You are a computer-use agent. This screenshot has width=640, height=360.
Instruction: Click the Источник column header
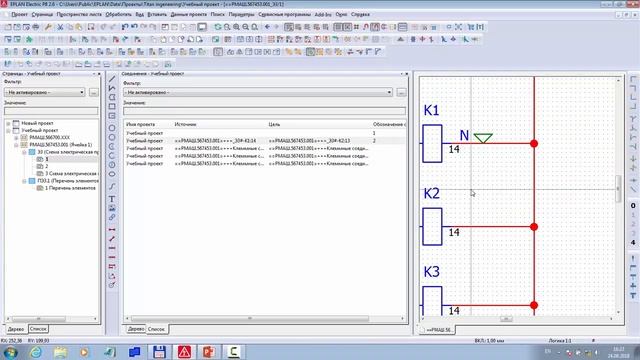tap(185, 124)
